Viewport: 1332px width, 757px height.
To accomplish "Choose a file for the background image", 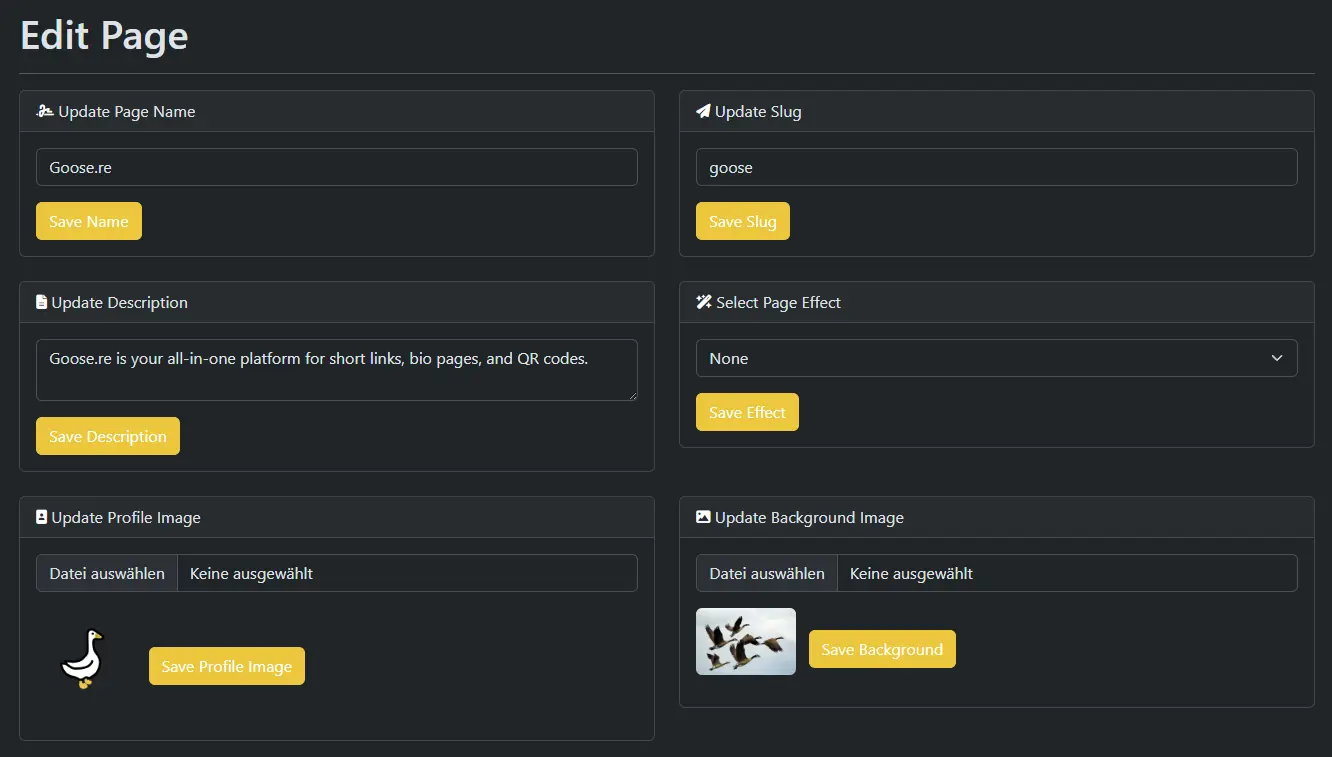I will pos(767,573).
